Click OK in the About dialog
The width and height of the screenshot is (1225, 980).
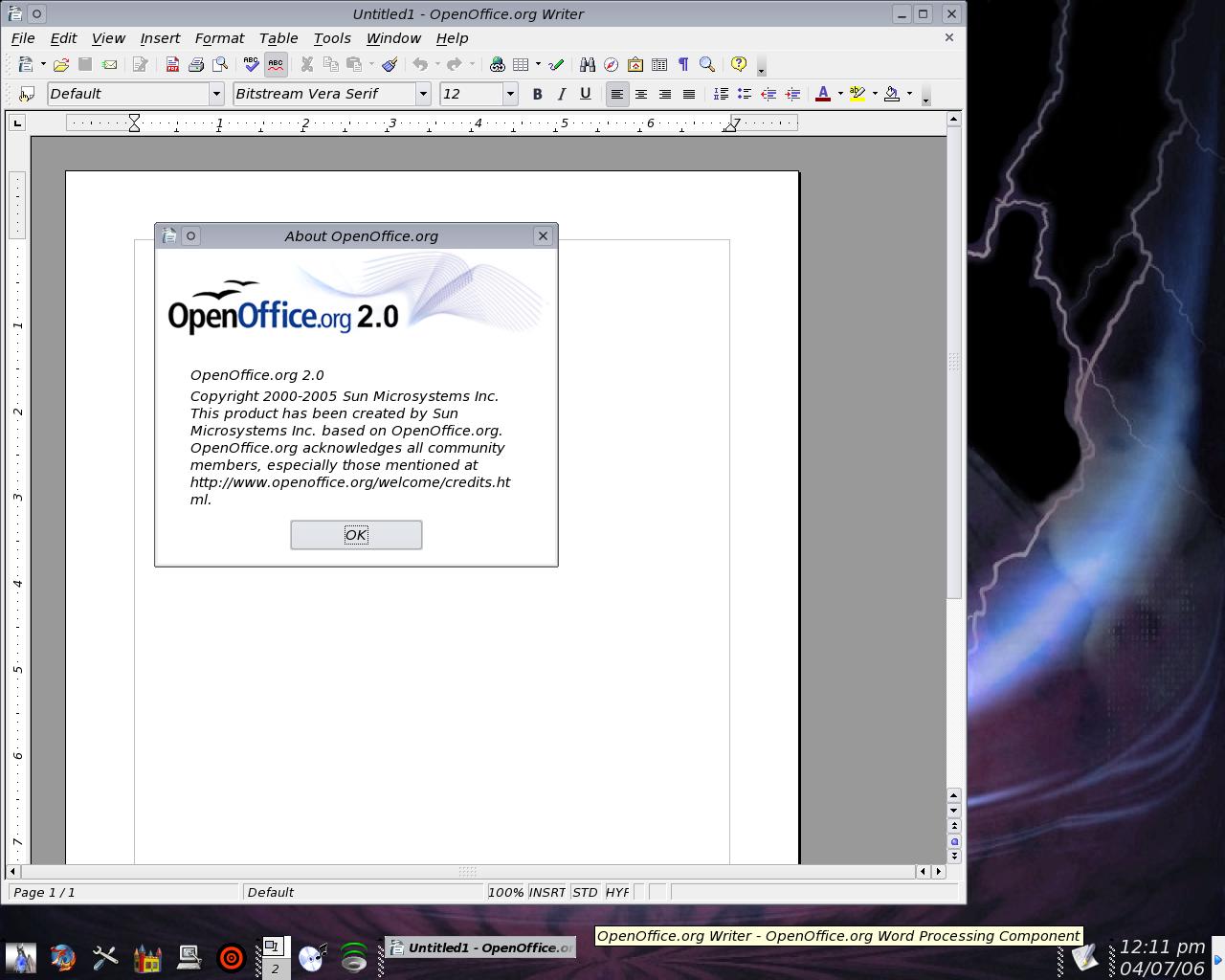click(356, 535)
